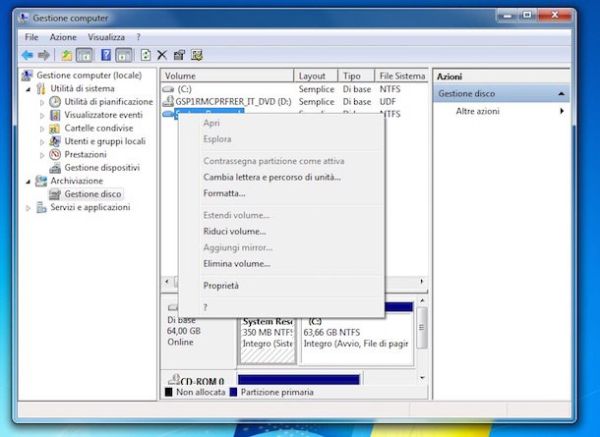This screenshot has height=437, width=600.
Task: Click the Back arrow toolbar icon
Action: click(28, 54)
